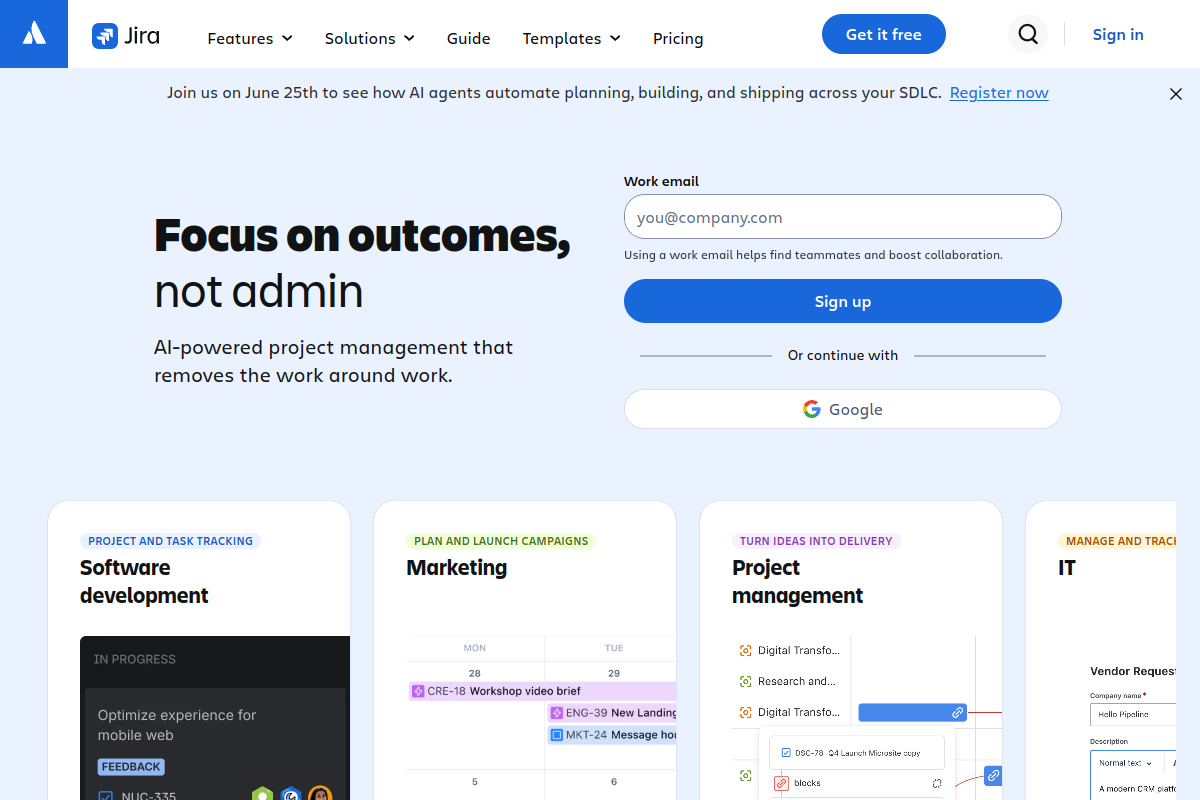Click the unlink icon right of blocks
The width and height of the screenshot is (1200, 800).
tap(937, 783)
